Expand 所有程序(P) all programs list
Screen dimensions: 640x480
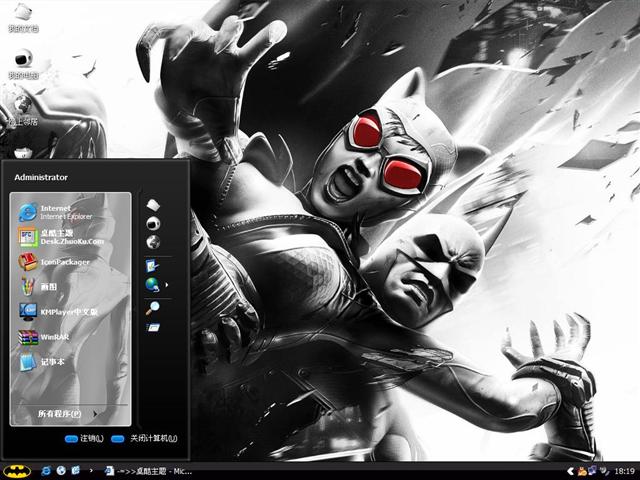pyautogui.click(x=68, y=414)
